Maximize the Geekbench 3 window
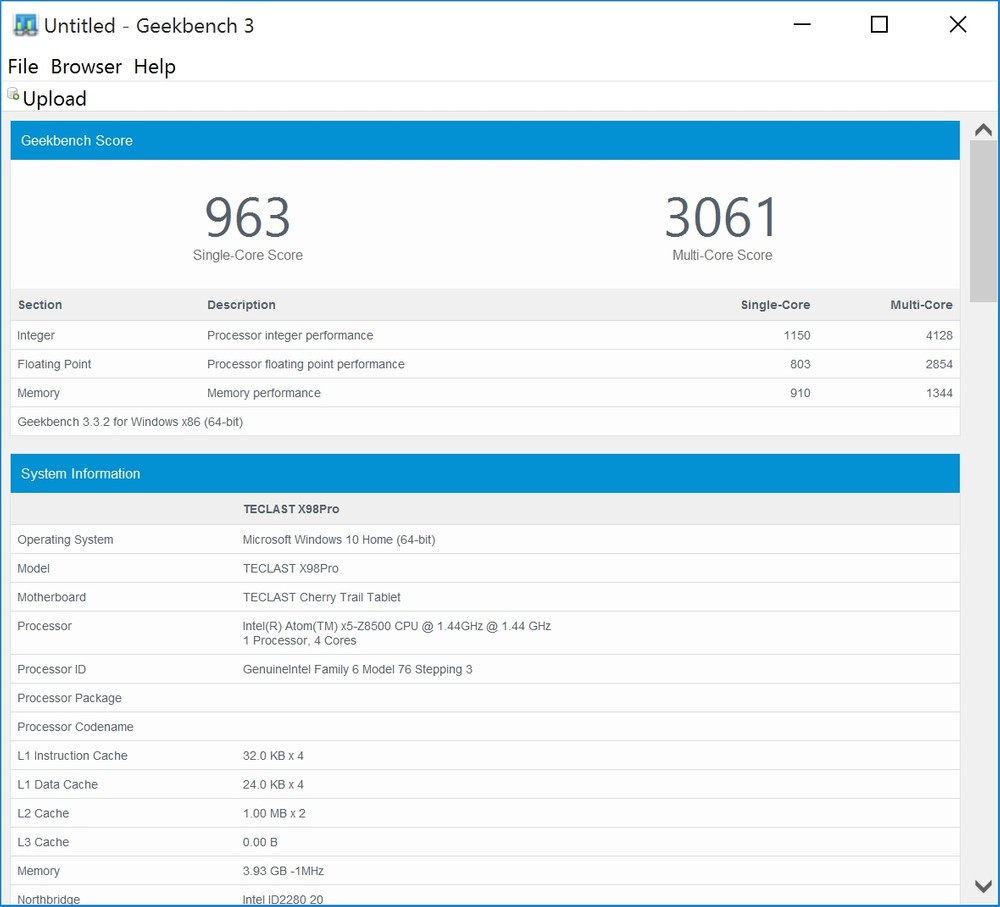Screen dimensions: 1000x907 [x=879, y=25]
